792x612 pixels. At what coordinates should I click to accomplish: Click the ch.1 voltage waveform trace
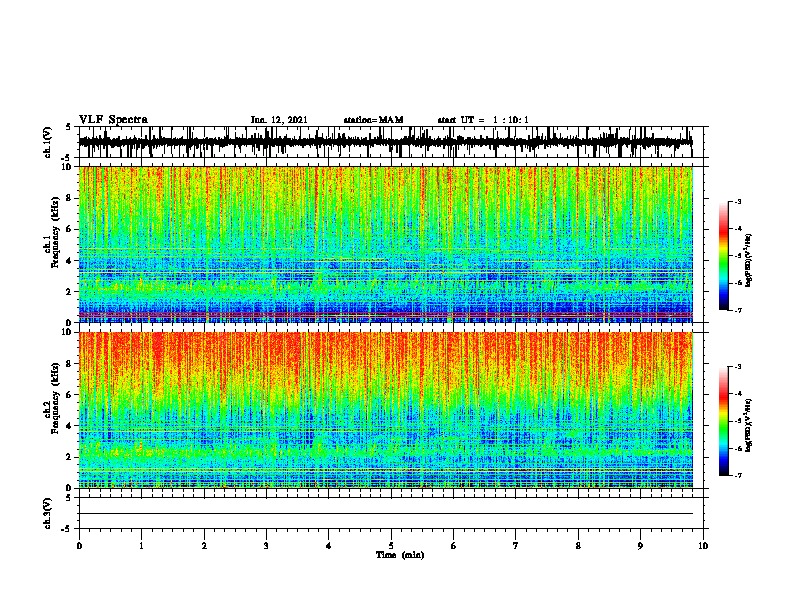click(x=385, y=142)
